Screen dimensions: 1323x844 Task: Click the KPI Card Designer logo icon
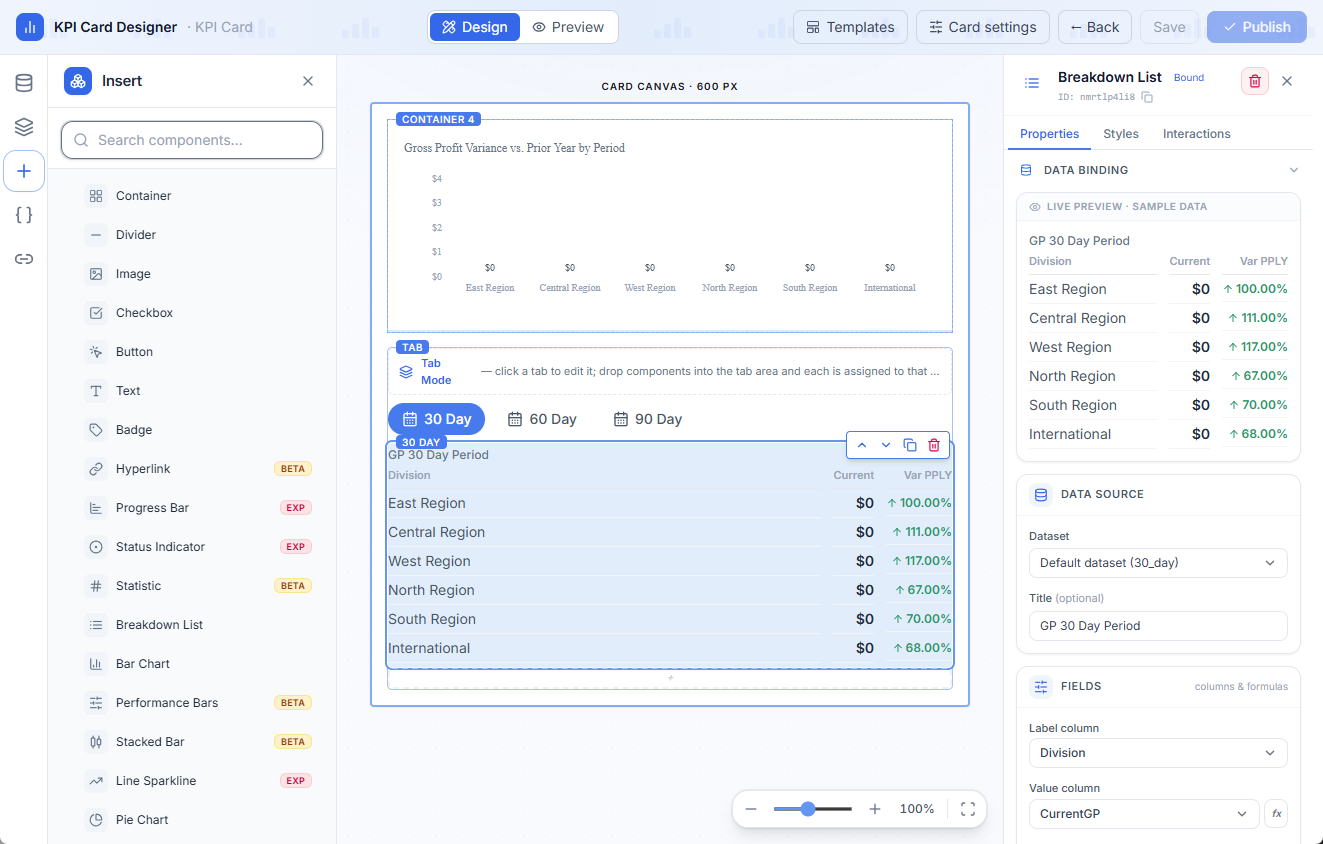pyautogui.click(x=30, y=27)
